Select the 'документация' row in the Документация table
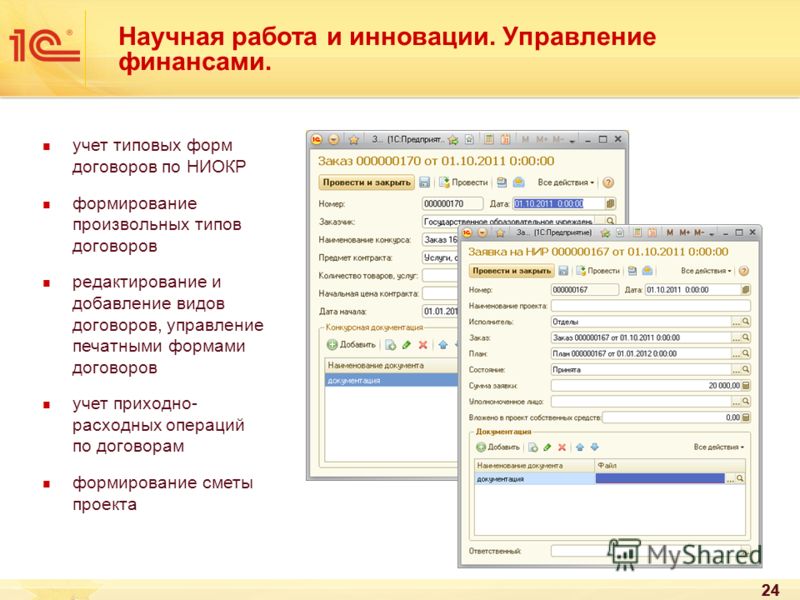This screenshot has height=600, width=800. (x=535, y=479)
